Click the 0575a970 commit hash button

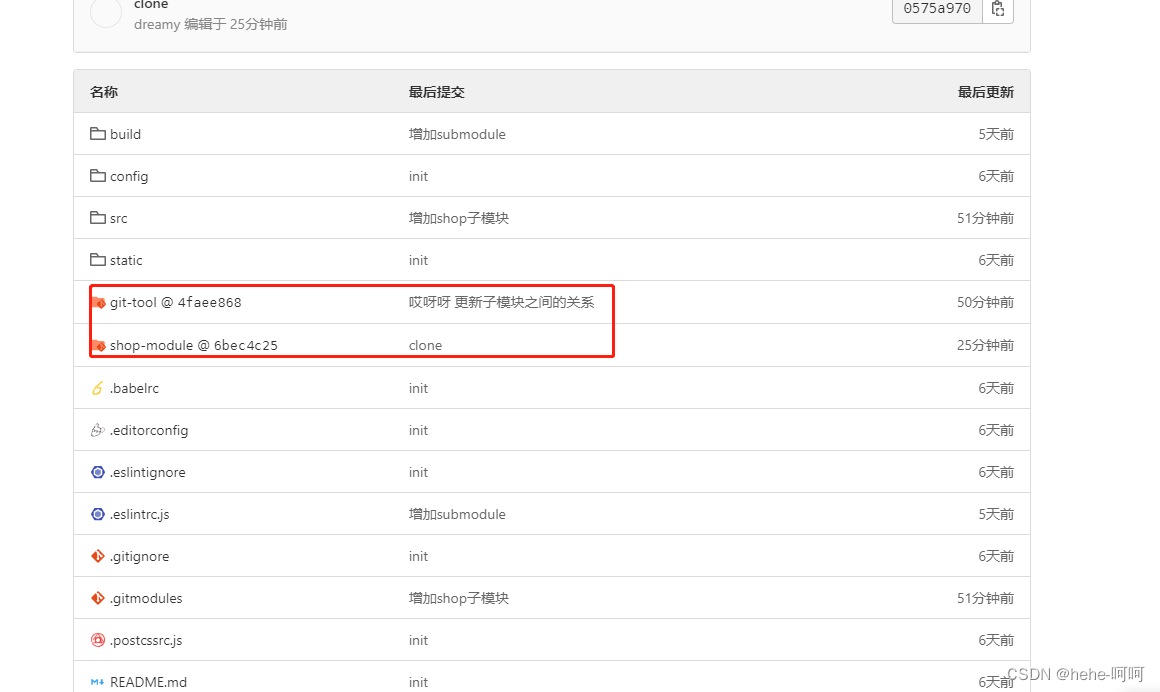937,9
